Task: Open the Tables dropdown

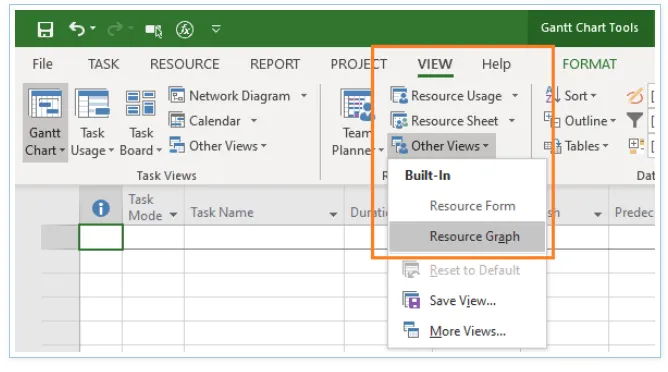Action: point(576,146)
